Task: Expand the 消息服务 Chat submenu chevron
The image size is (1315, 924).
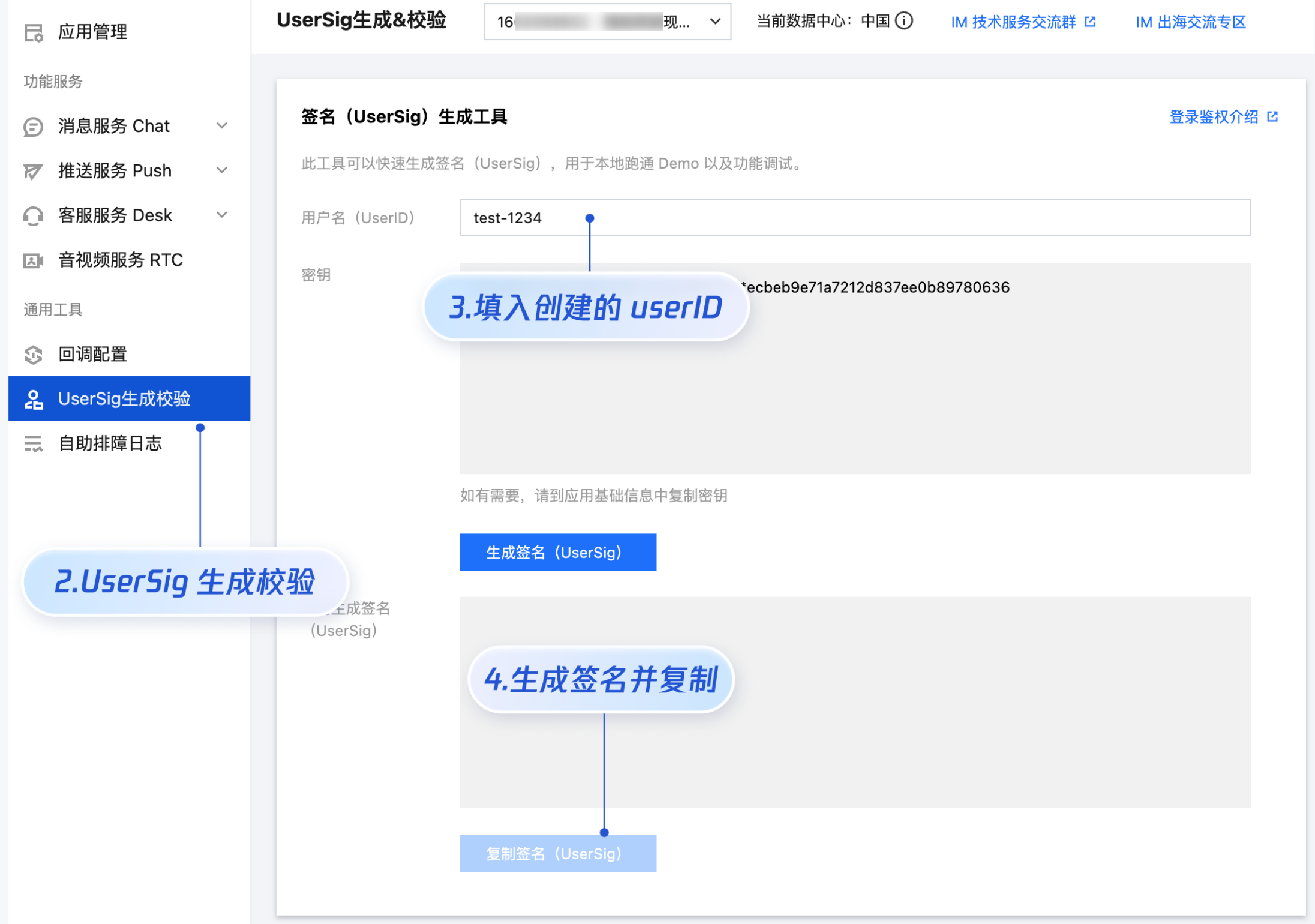Action: [222, 126]
